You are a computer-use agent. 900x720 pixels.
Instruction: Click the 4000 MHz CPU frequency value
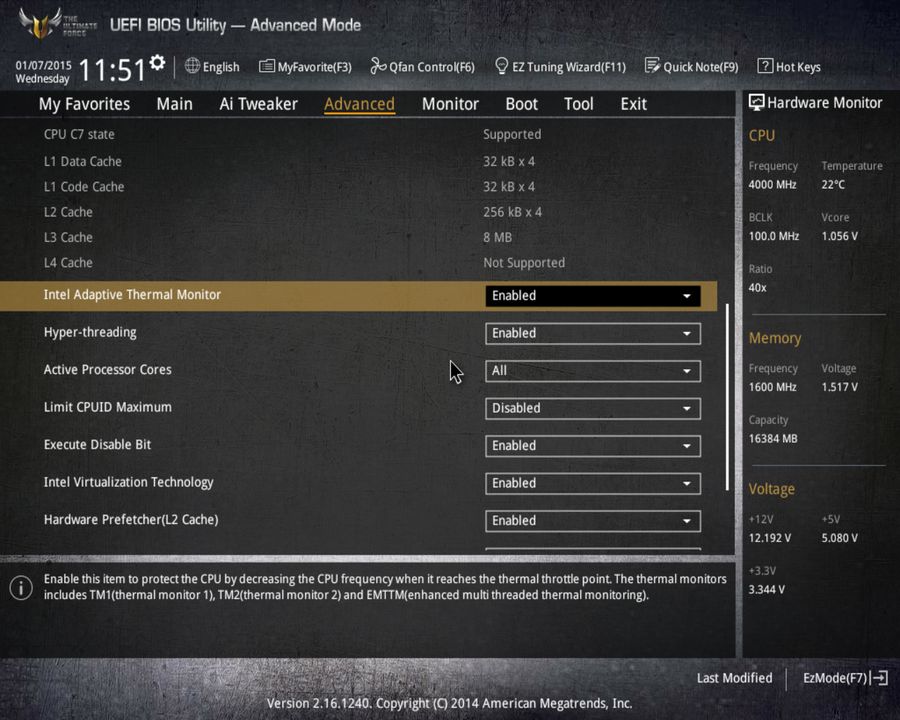point(773,184)
